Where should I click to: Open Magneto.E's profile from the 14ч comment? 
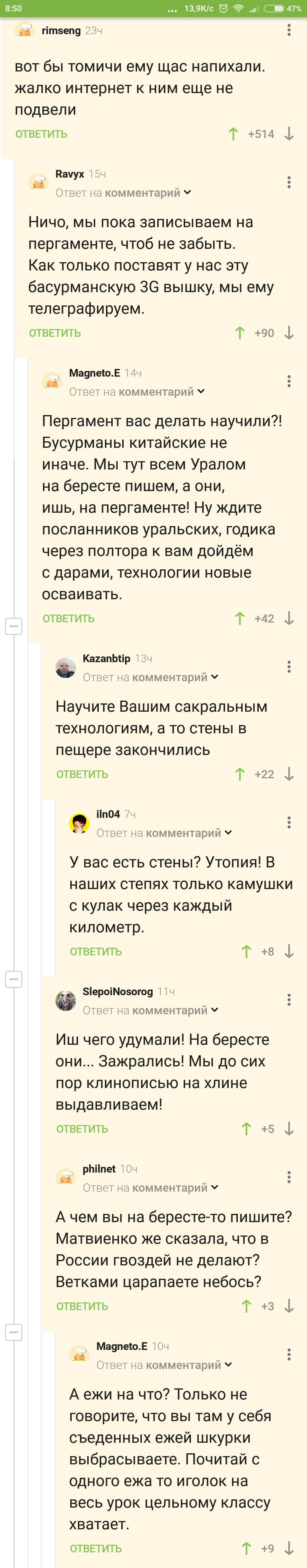(x=94, y=373)
